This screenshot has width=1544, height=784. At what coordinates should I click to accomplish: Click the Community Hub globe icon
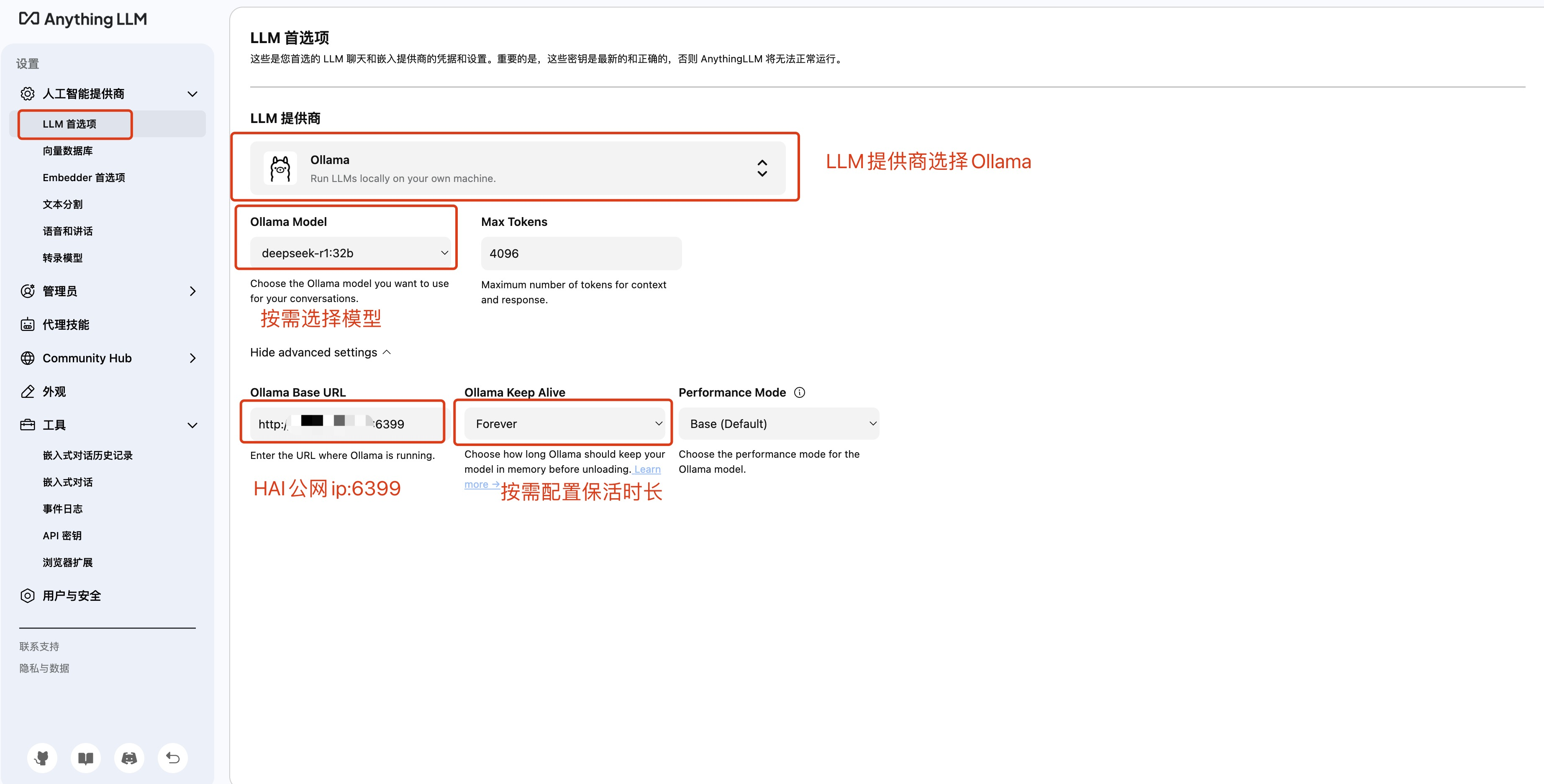(x=28, y=358)
